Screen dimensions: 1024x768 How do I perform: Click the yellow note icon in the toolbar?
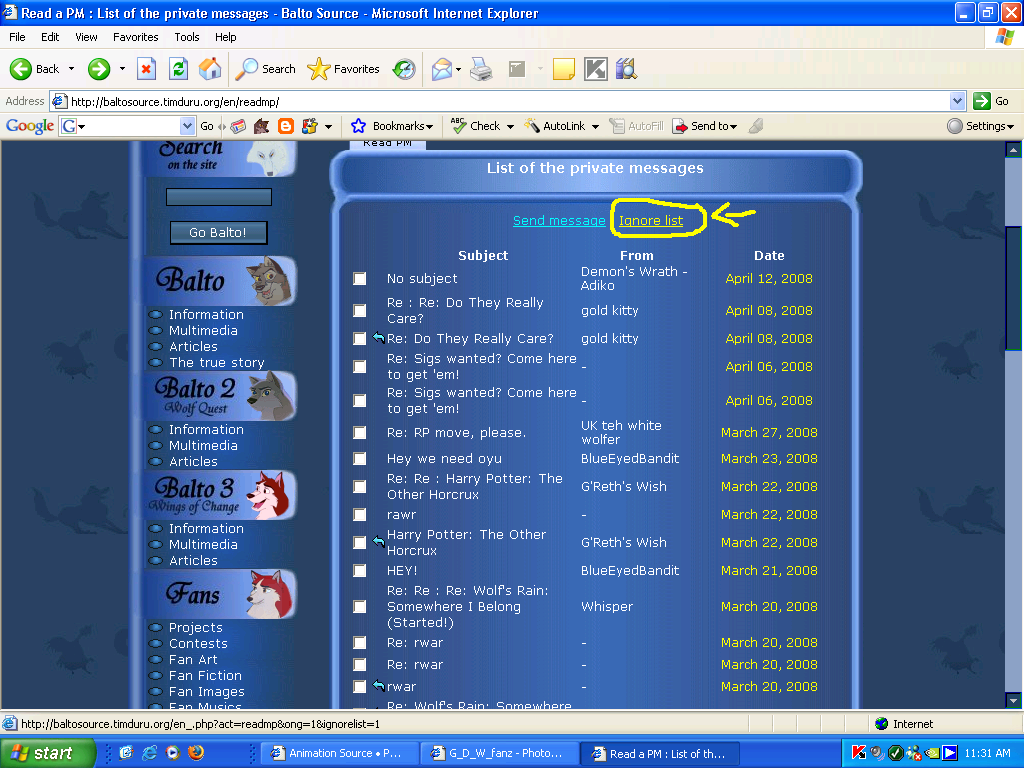pos(564,69)
